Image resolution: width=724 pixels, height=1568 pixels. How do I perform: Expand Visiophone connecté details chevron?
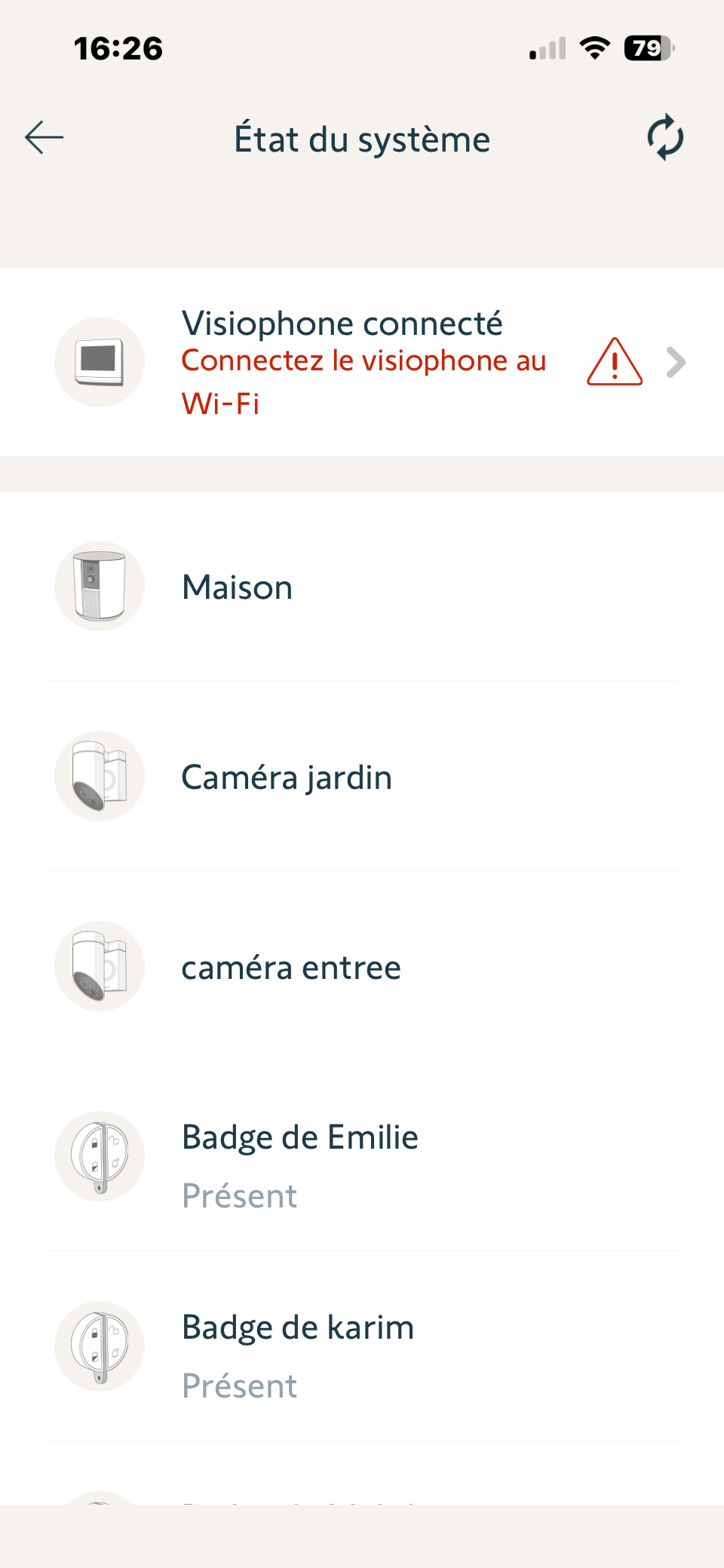[676, 362]
